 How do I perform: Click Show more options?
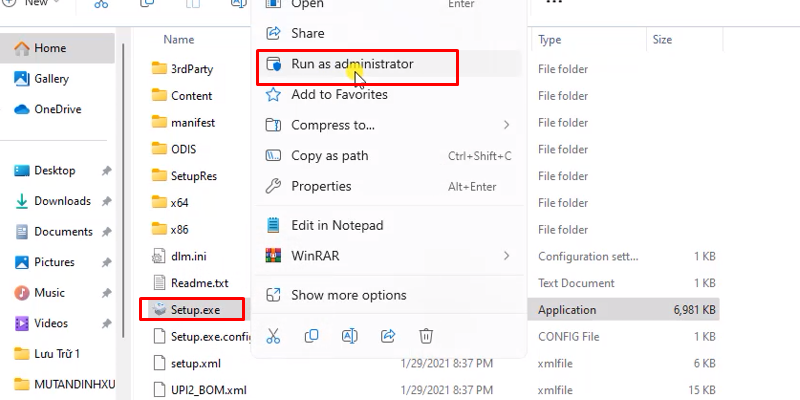click(348, 295)
